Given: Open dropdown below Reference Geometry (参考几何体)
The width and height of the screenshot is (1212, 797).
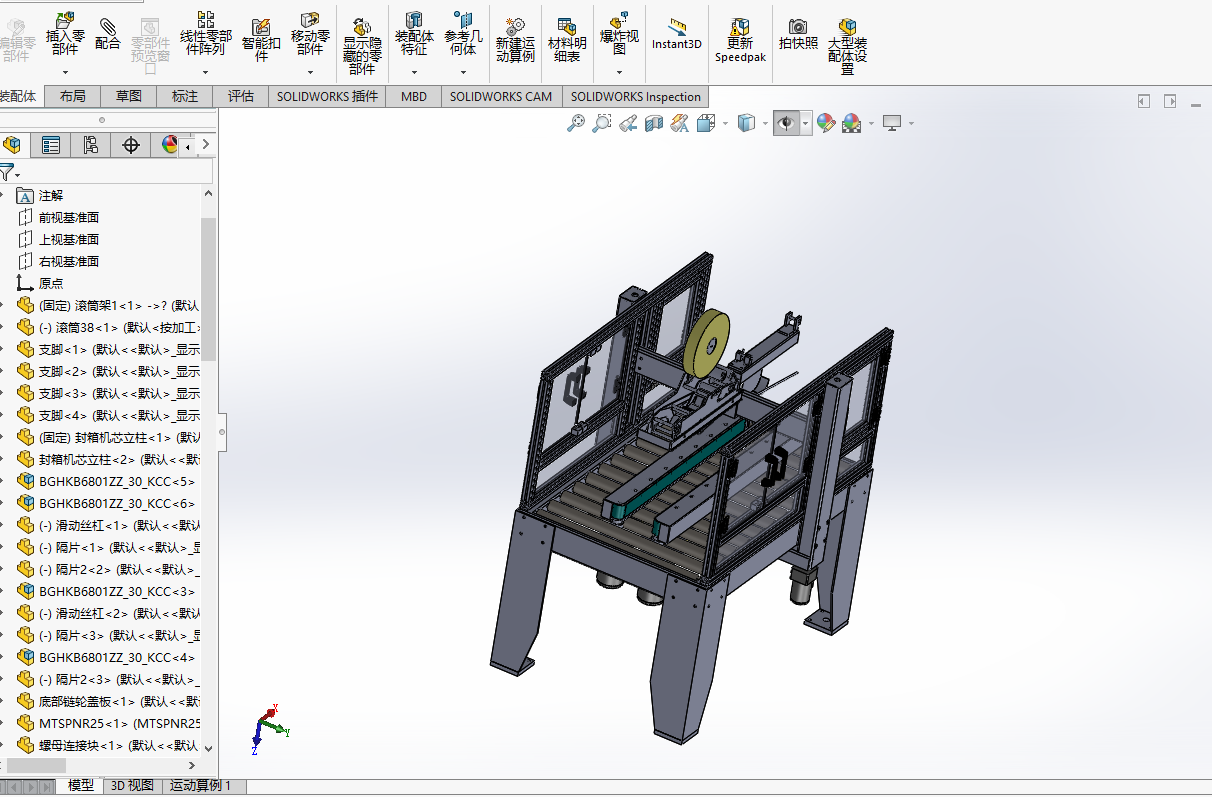Looking at the screenshot, I should coord(463,72).
